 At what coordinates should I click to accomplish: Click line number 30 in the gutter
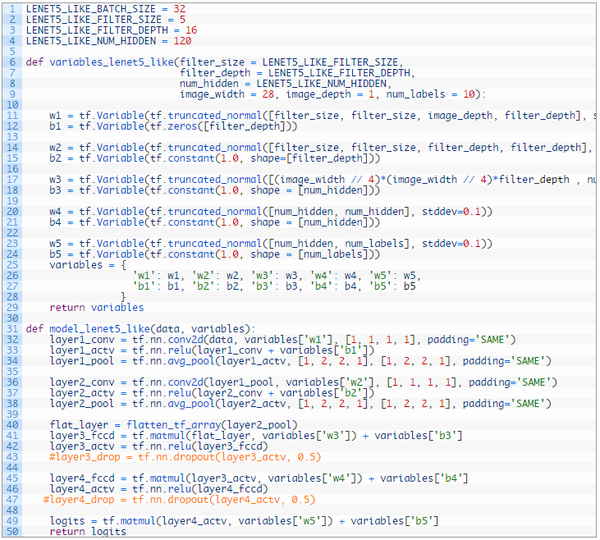point(12,318)
